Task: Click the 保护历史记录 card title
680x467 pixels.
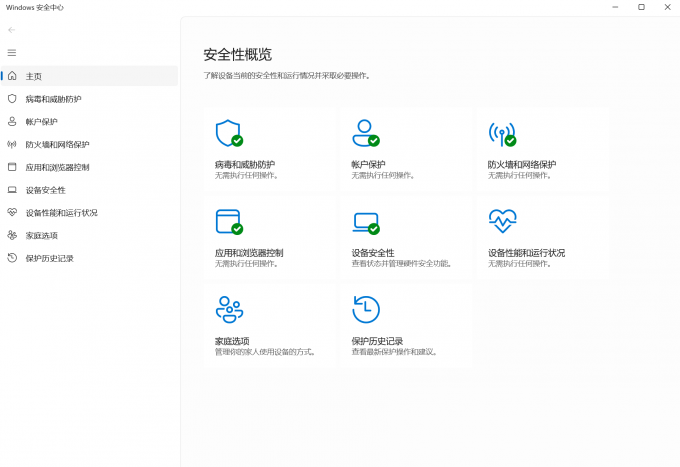Action: (x=377, y=341)
